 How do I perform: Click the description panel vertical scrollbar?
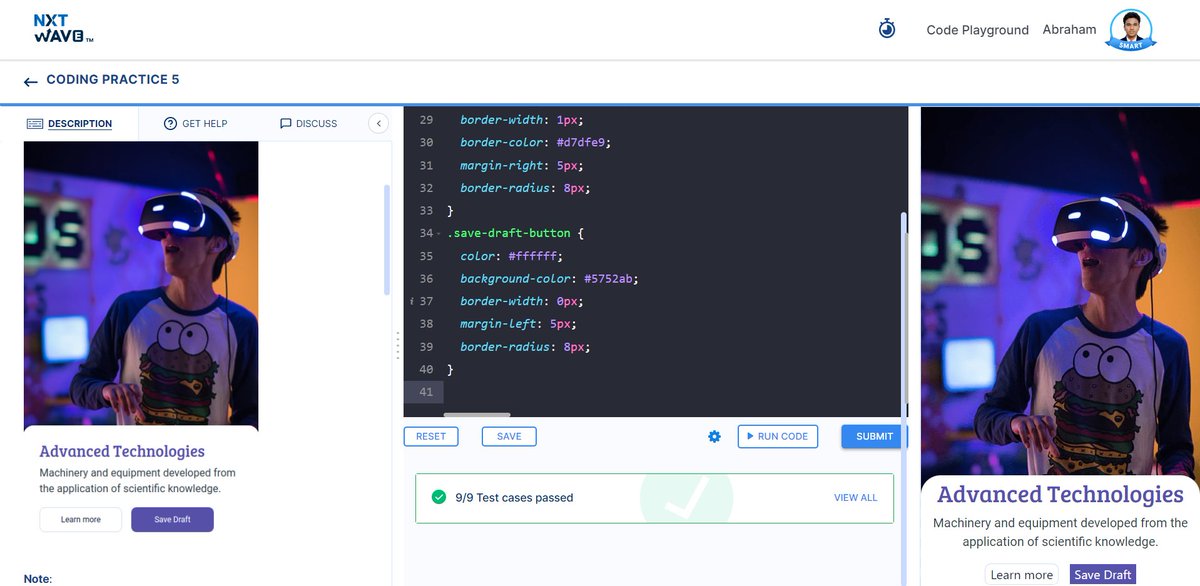point(387,239)
